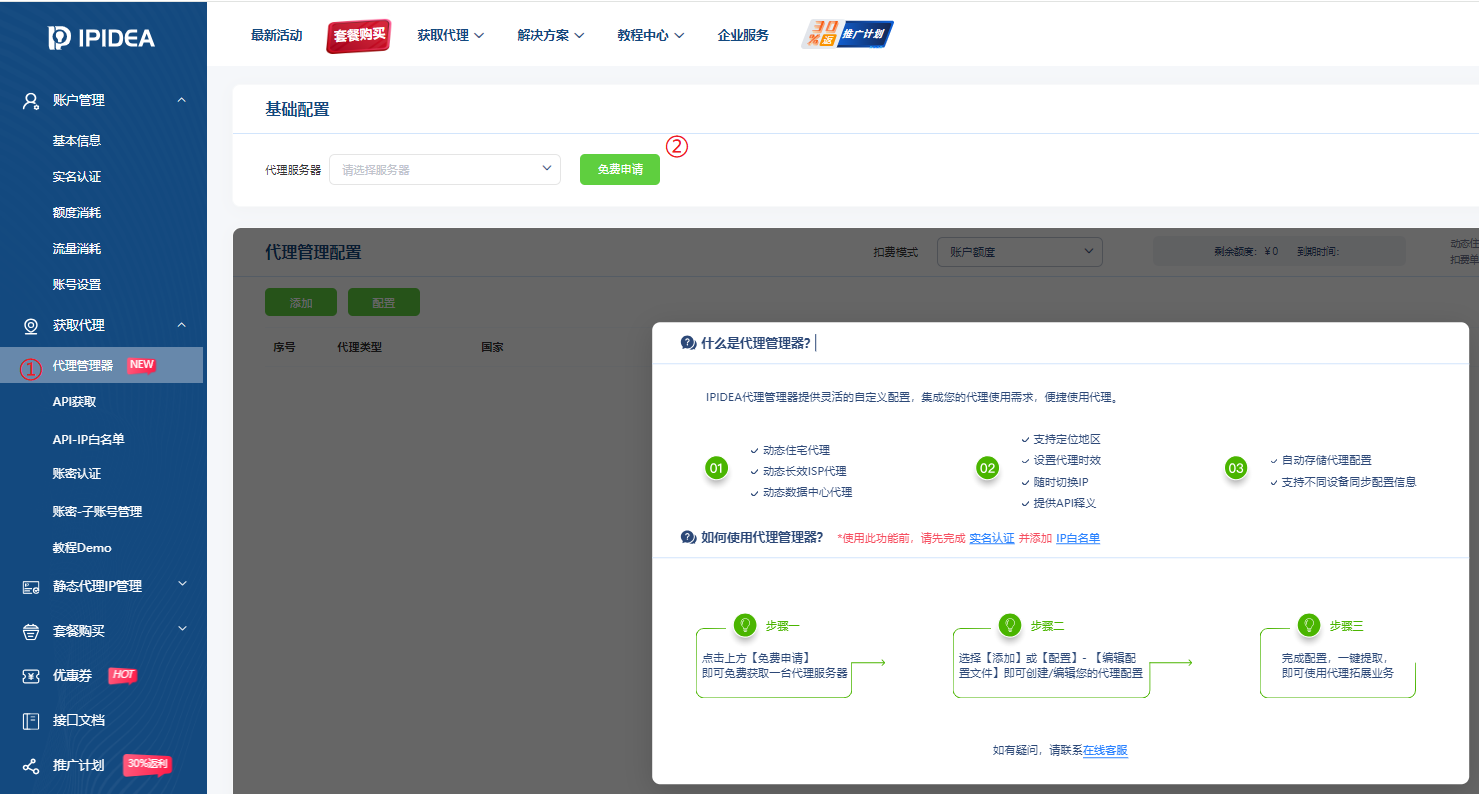Click the green 03 circle
The height and width of the screenshot is (794, 1479).
(x=1236, y=468)
